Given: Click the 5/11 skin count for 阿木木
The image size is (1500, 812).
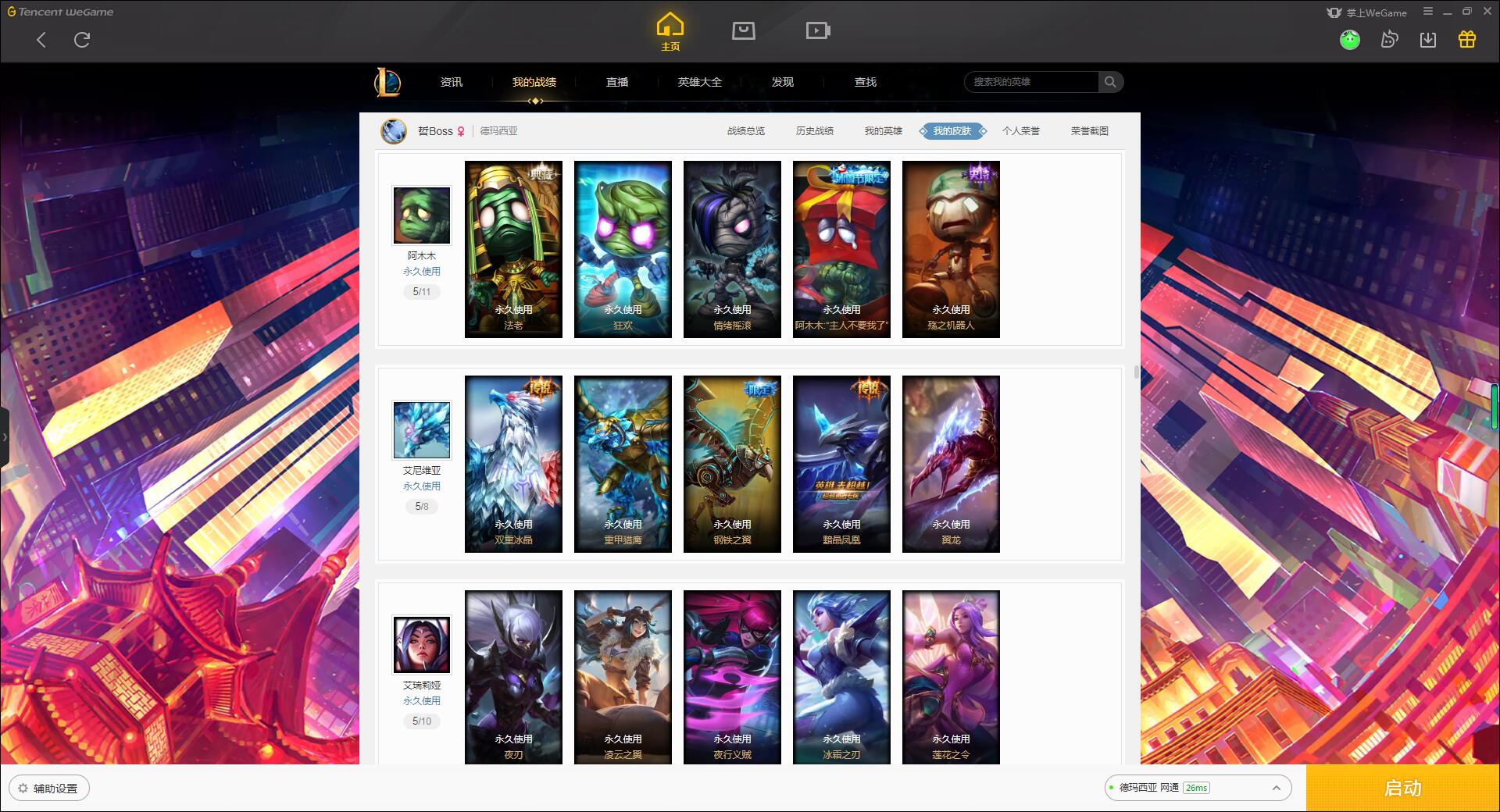Looking at the screenshot, I should (x=422, y=292).
